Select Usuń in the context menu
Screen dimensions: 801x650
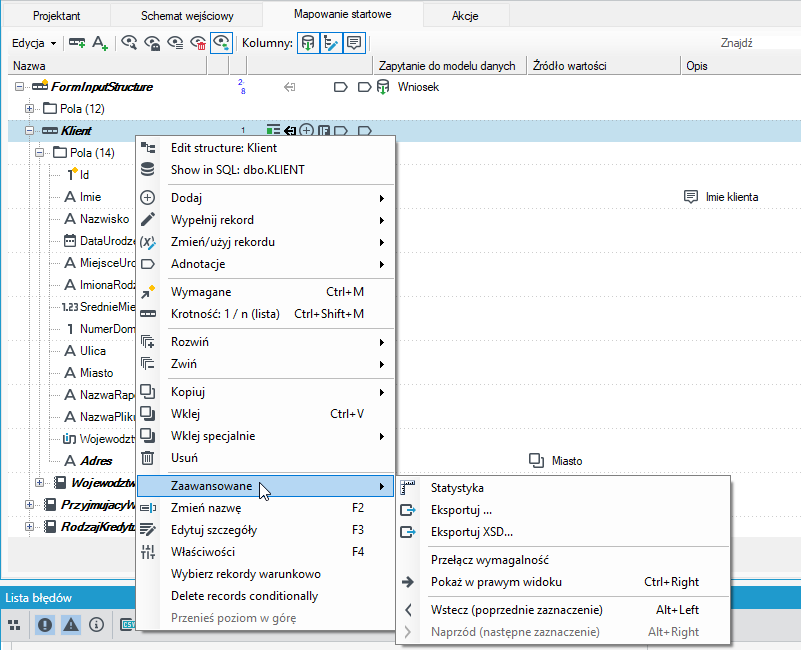point(266,458)
